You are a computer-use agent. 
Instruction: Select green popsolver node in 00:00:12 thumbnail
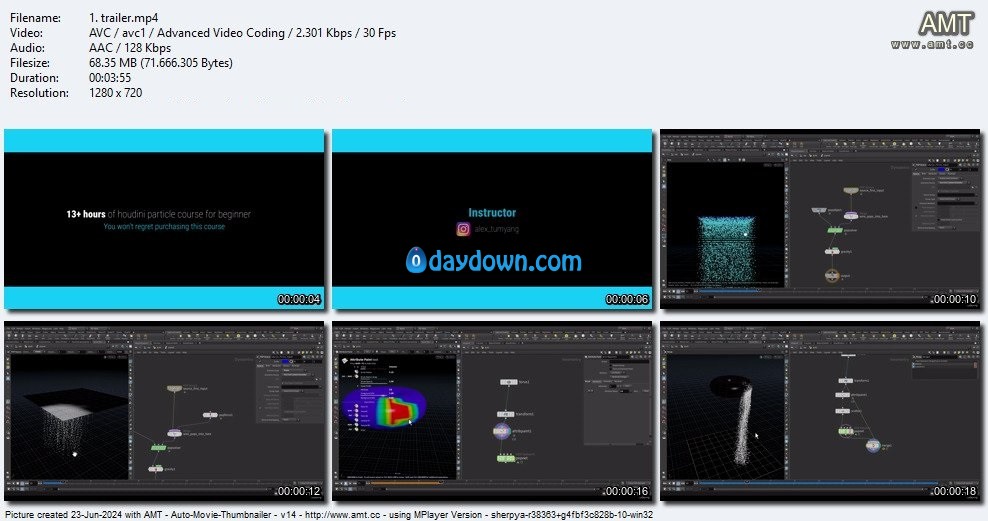(158, 447)
